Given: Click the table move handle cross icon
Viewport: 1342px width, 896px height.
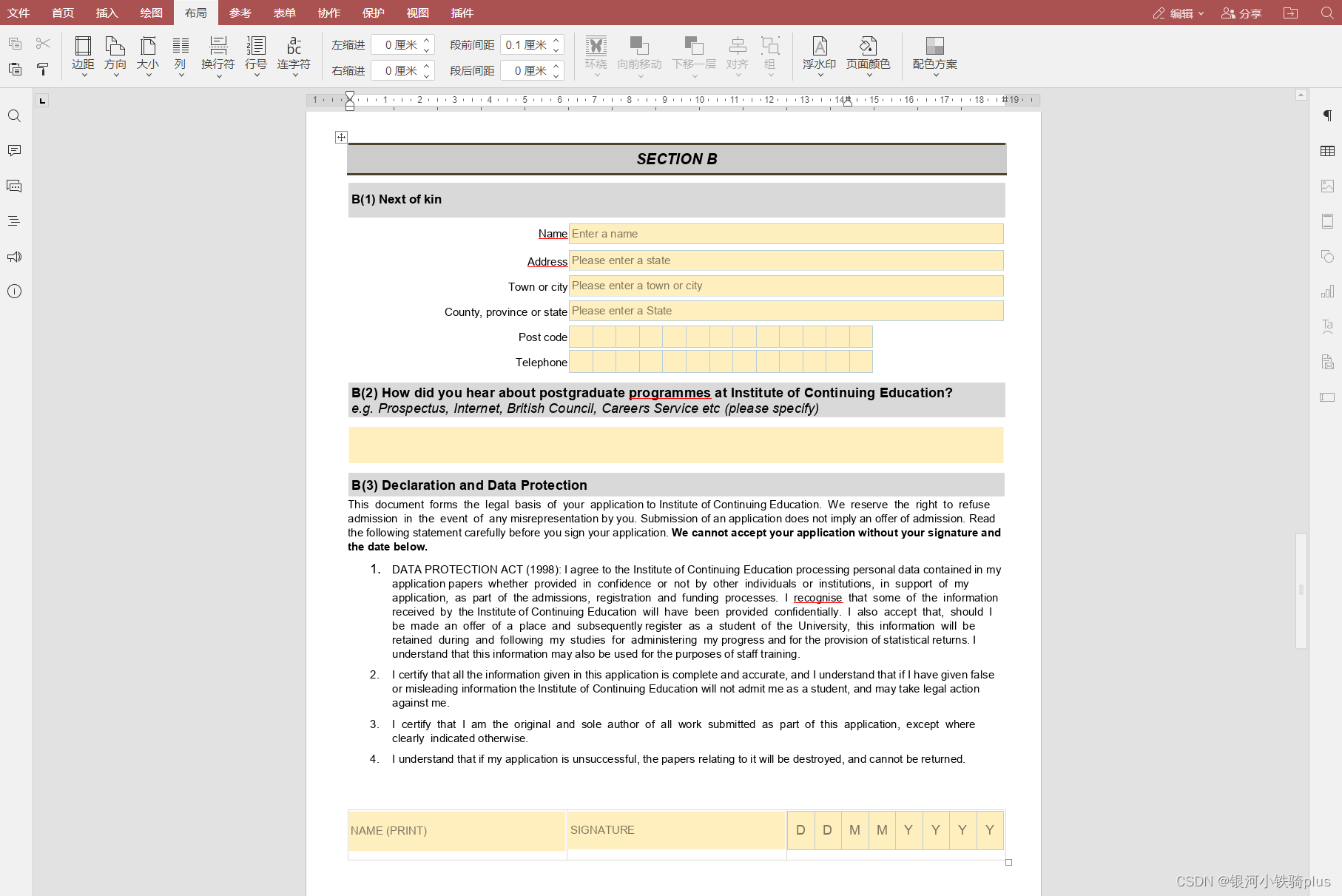Looking at the screenshot, I should [x=341, y=137].
